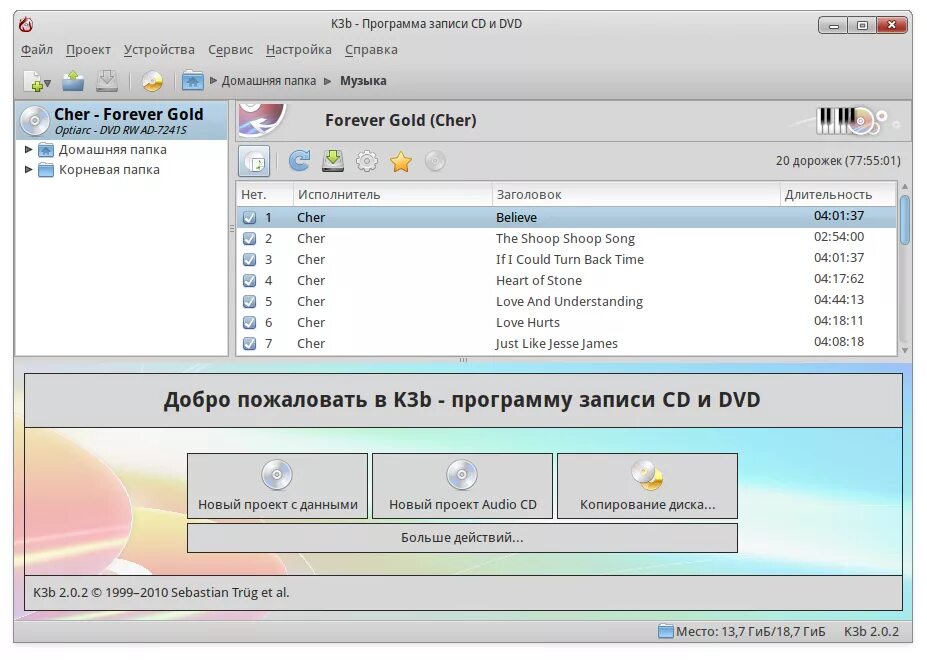
Task: Click the home folder icon in location bar
Action: 192,80
